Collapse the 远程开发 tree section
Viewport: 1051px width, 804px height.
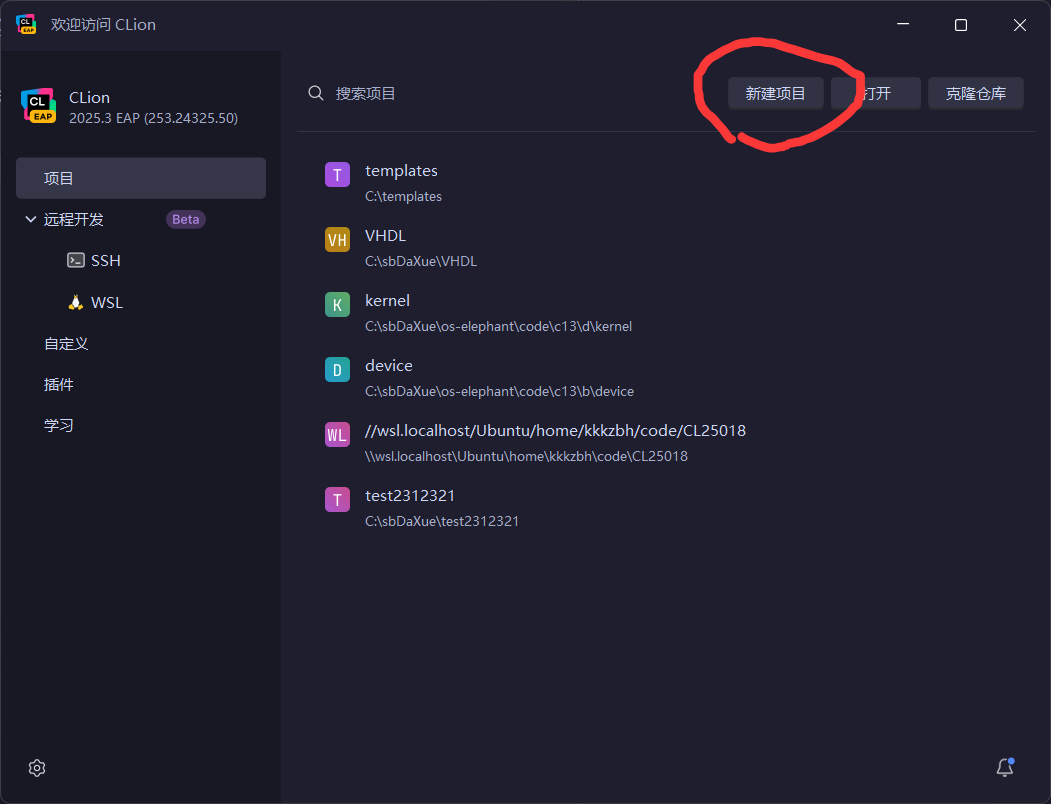[x=30, y=219]
